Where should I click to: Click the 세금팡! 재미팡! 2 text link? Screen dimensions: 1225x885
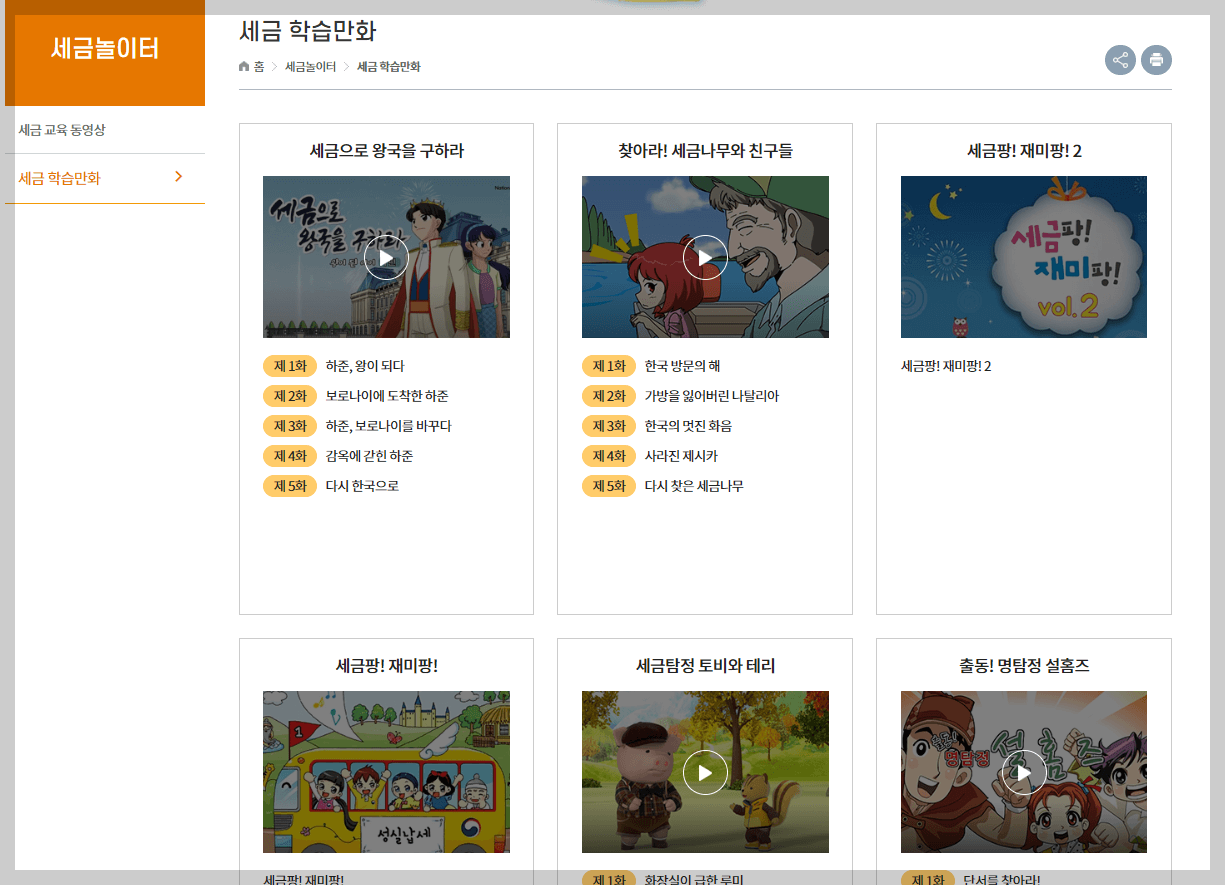coord(946,366)
